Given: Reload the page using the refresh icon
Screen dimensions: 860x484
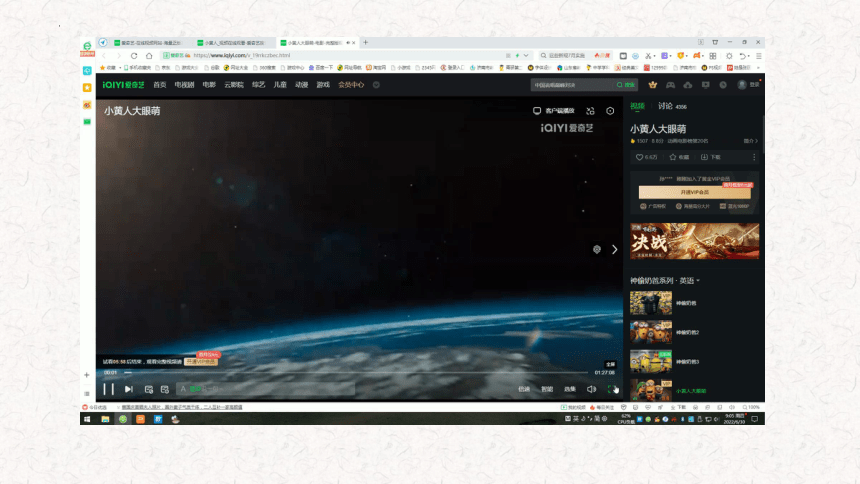Looking at the screenshot, I should coord(134,55).
